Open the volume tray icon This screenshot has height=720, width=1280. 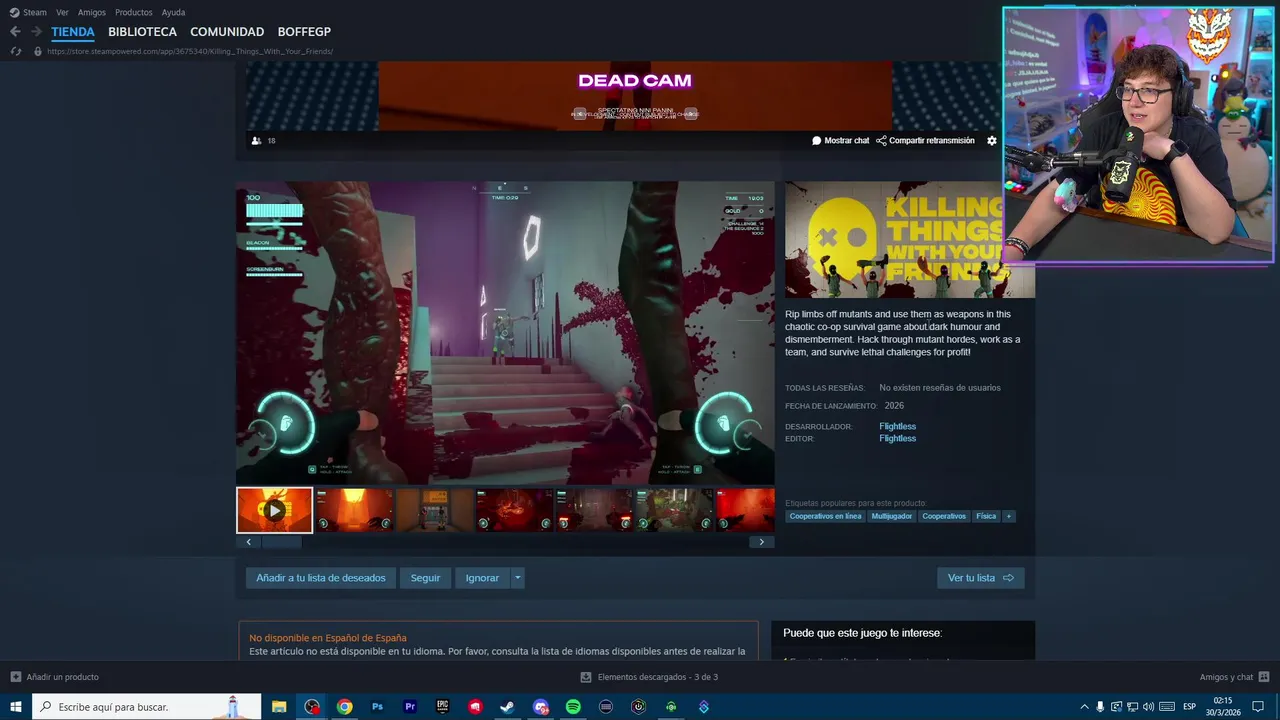[x=1148, y=707]
